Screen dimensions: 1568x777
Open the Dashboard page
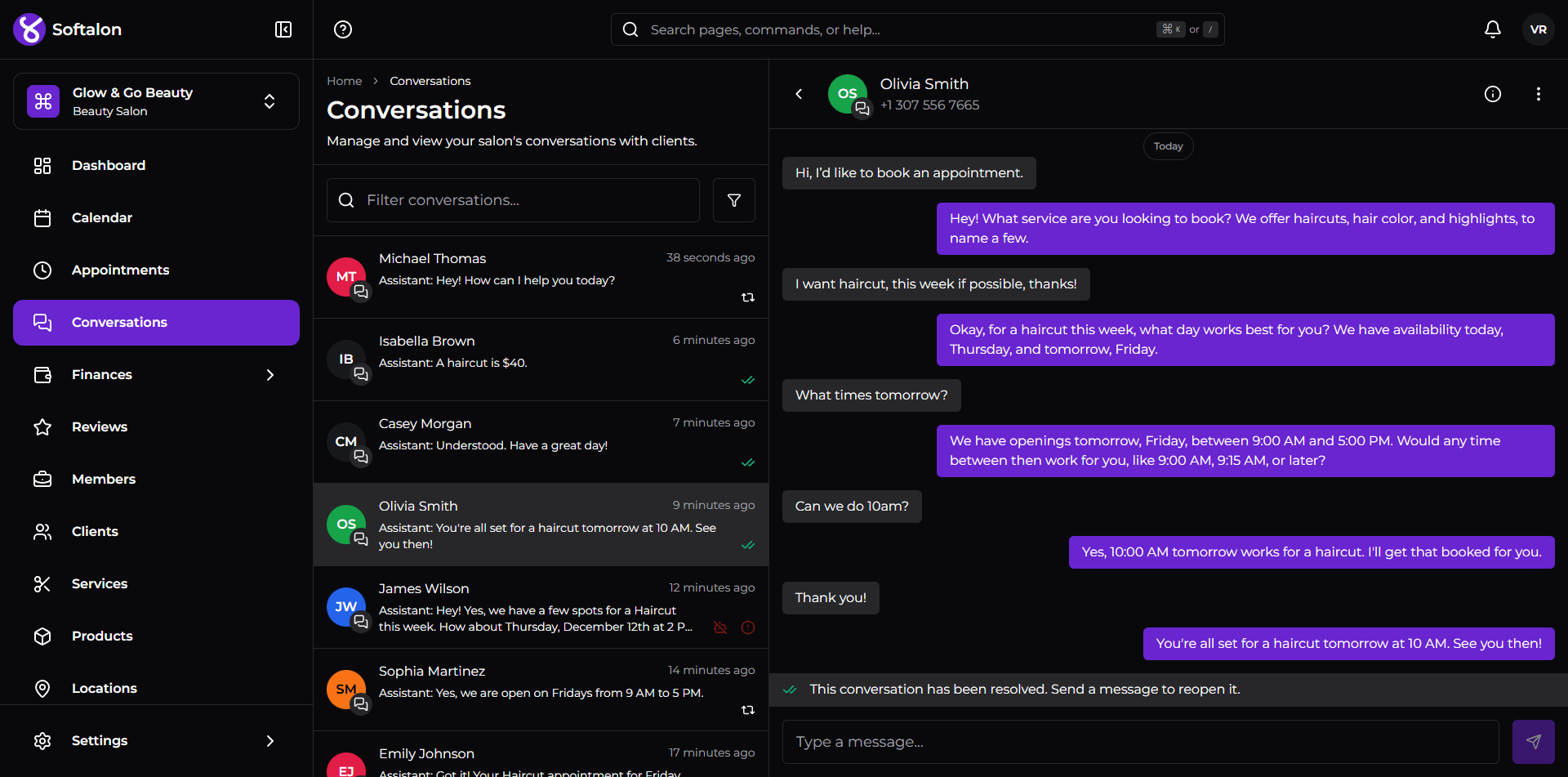click(156, 166)
